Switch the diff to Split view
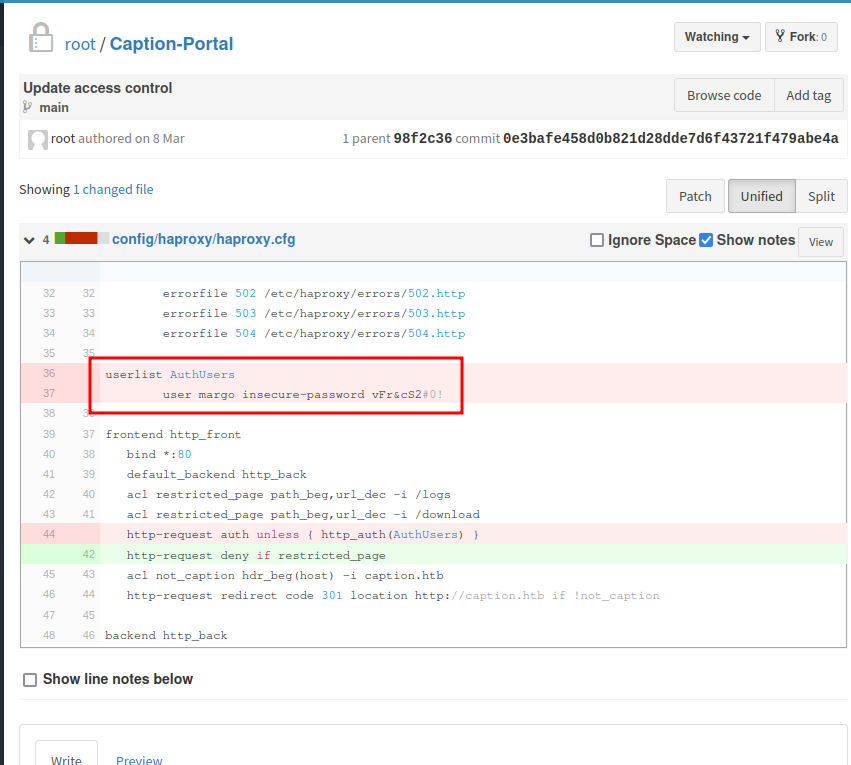The image size is (851, 765). tap(821, 197)
